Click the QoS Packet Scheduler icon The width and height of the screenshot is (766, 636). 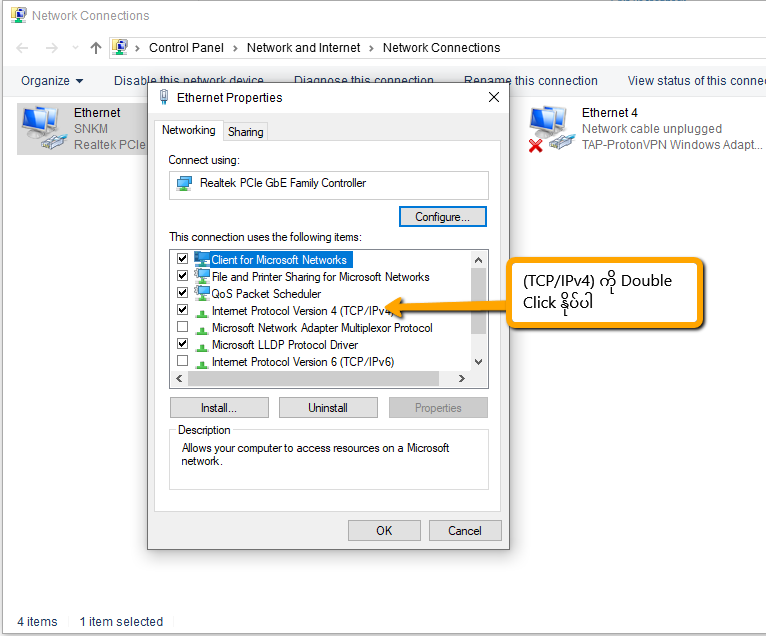coord(202,293)
